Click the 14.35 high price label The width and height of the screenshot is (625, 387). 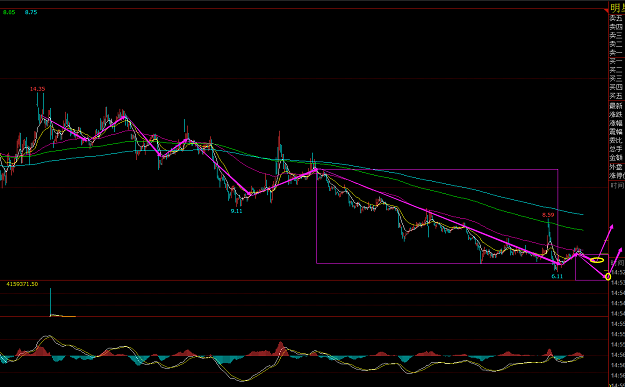click(x=38, y=89)
